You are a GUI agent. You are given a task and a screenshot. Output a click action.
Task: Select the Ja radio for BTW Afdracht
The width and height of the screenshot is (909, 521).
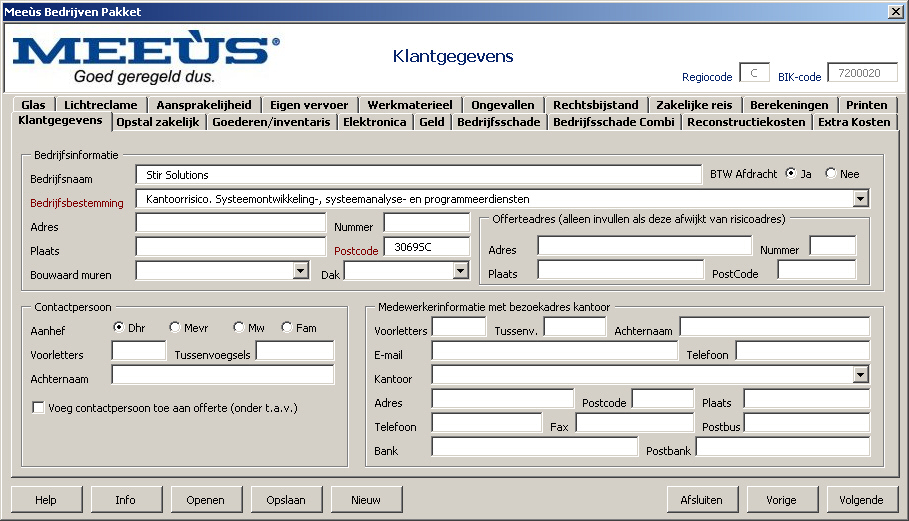point(790,173)
